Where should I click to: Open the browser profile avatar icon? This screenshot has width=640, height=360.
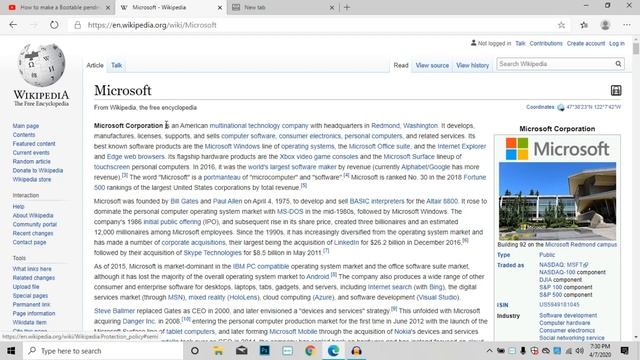click(605, 25)
